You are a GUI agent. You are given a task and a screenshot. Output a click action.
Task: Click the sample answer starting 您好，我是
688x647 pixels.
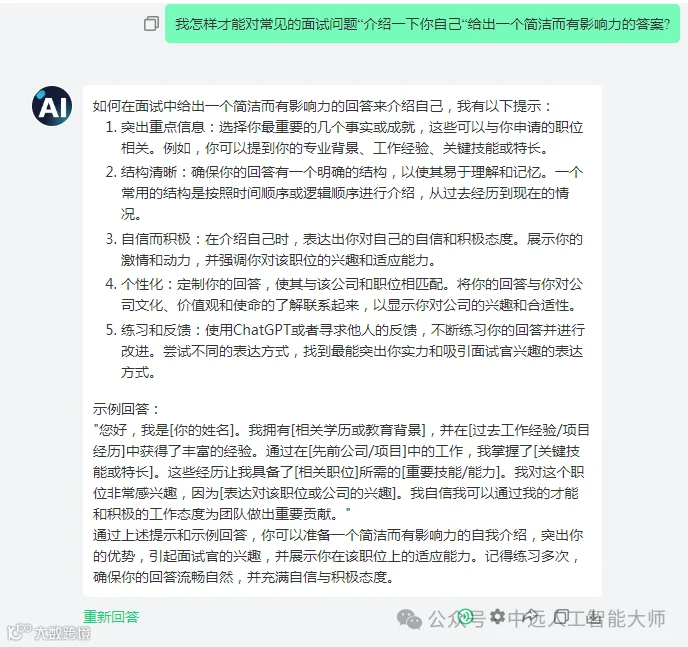(x=341, y=472)
